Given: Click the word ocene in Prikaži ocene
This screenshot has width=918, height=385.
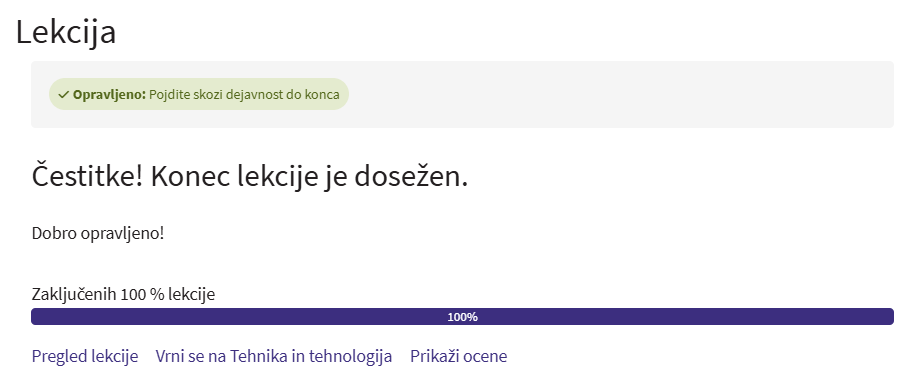Looking at the screenshot, I should tap(483, 356).
